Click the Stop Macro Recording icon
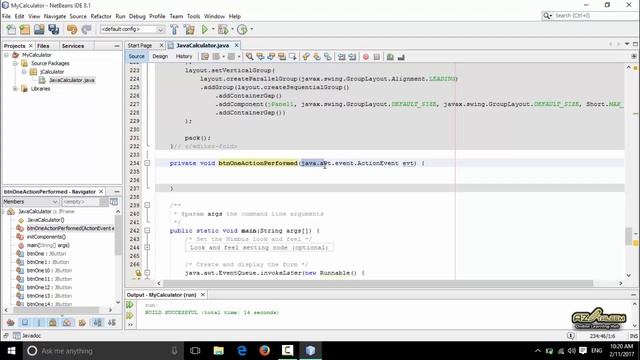 377,57
